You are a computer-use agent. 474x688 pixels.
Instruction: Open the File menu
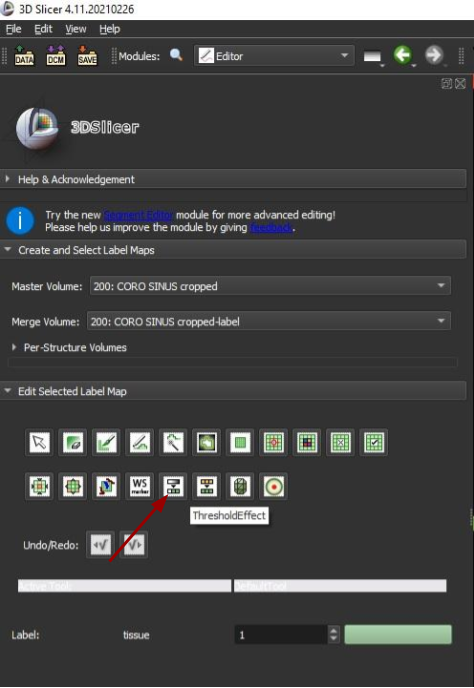point(13,29)
